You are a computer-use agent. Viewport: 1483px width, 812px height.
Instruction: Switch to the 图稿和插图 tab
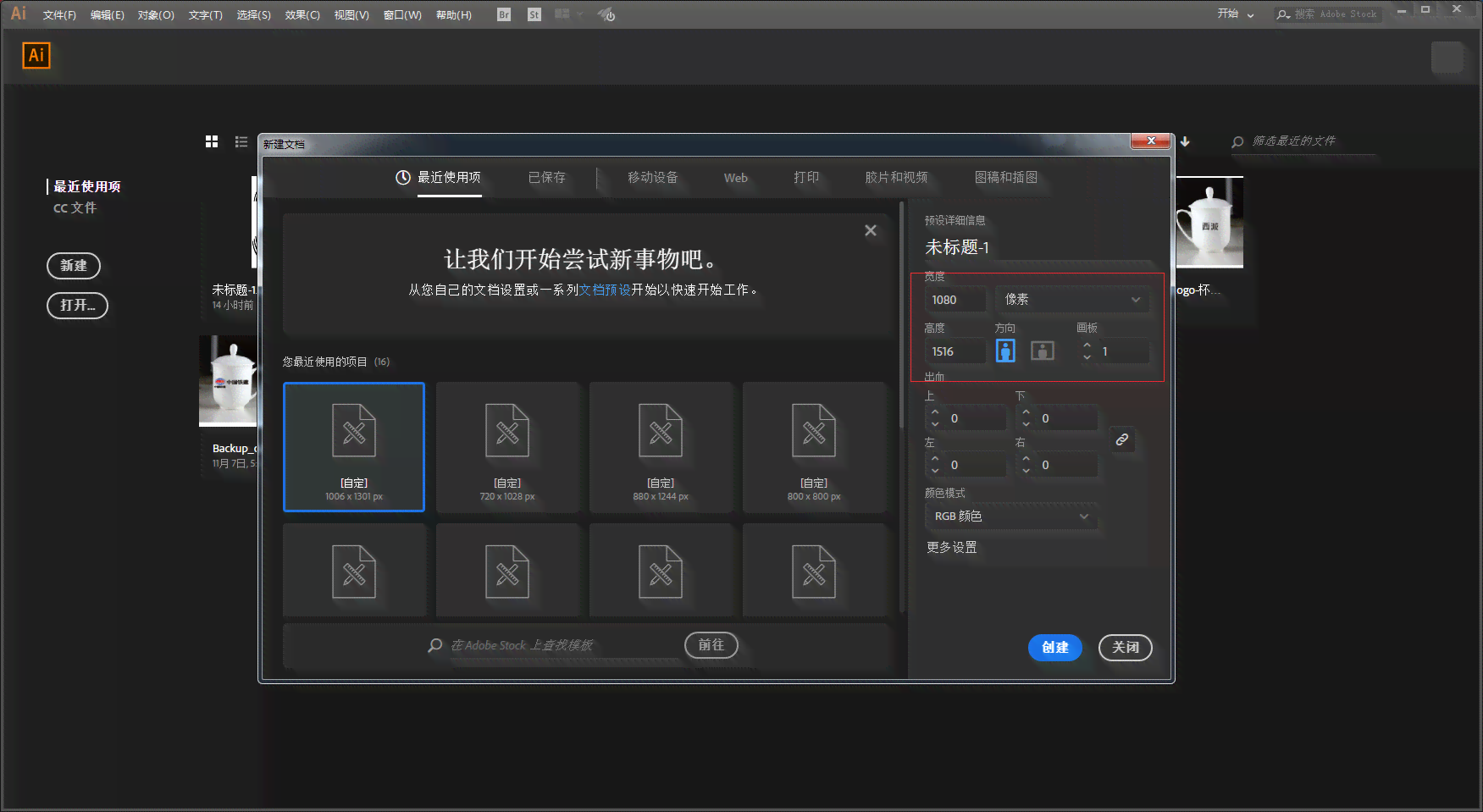point(1006,178)
